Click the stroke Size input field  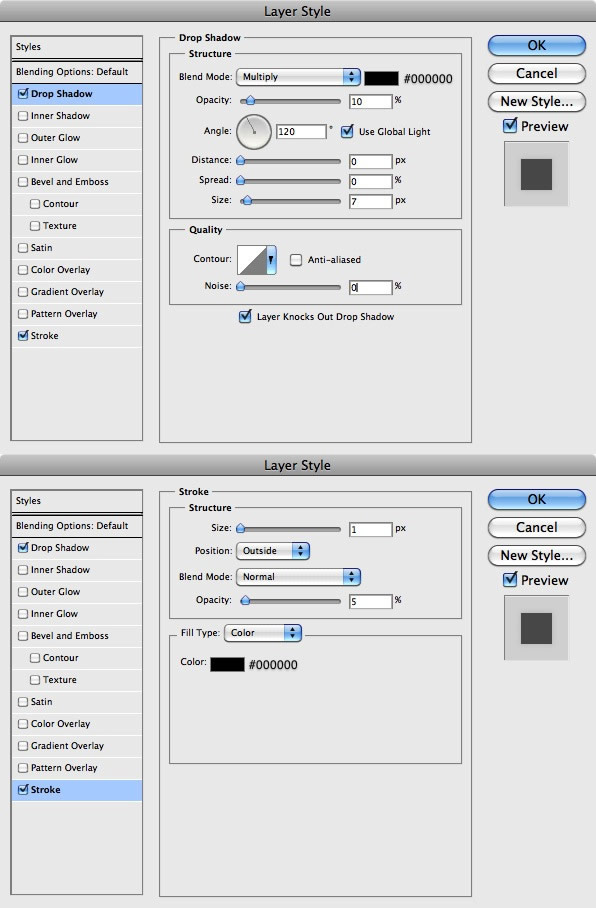point(371,529)
